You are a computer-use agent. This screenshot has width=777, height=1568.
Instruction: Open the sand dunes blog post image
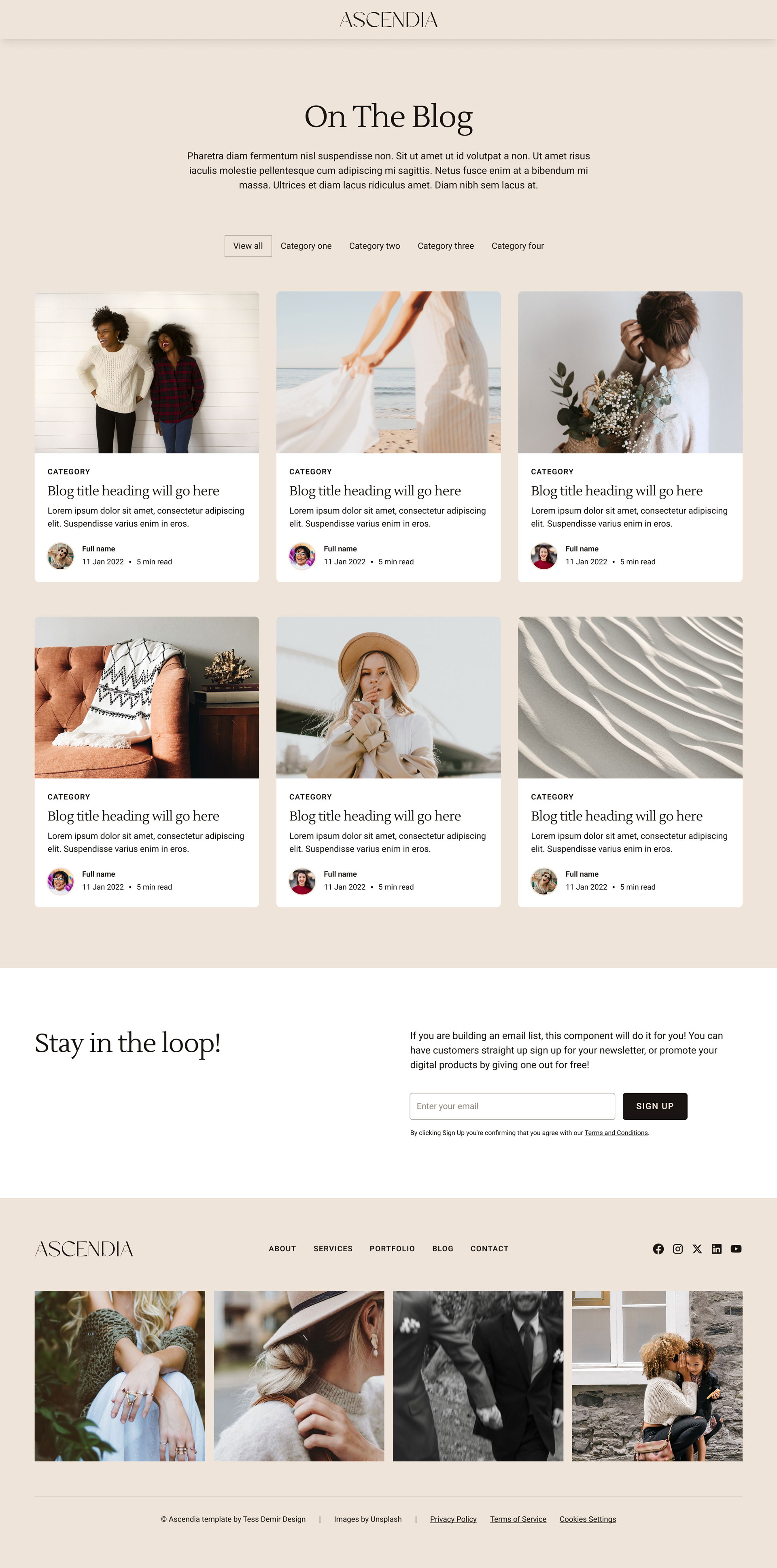tap(630, 697)
